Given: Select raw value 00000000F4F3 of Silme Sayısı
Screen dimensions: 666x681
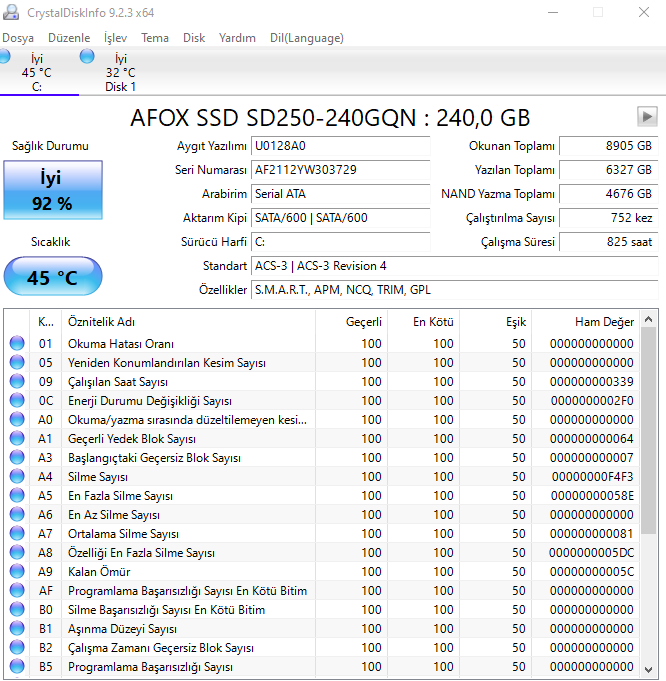Looking at the screenshot, I should [x=592, y=477].
